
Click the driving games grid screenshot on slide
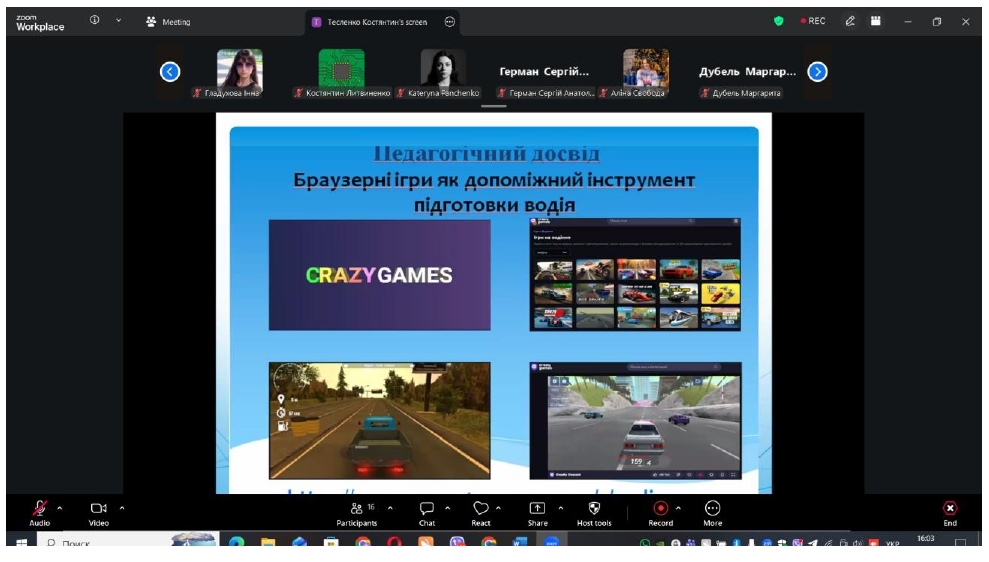(635, 274)
